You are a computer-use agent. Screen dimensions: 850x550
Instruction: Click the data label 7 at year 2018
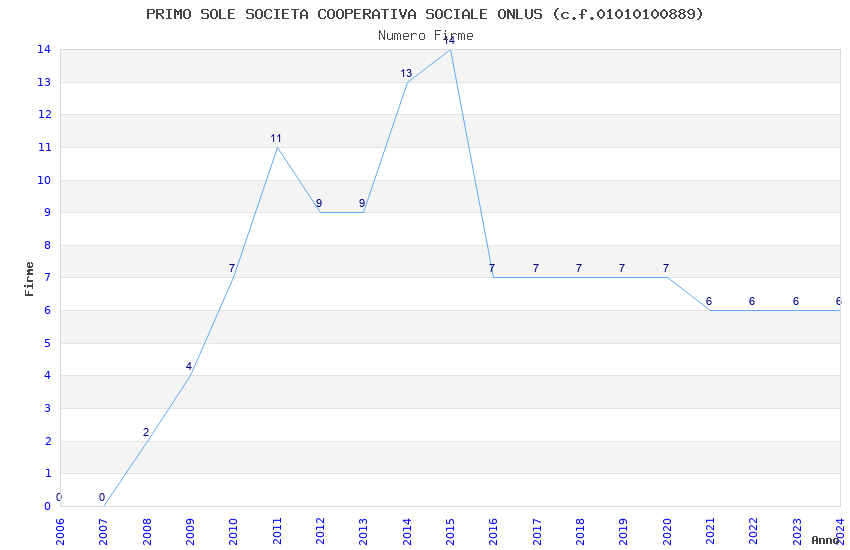579,269
